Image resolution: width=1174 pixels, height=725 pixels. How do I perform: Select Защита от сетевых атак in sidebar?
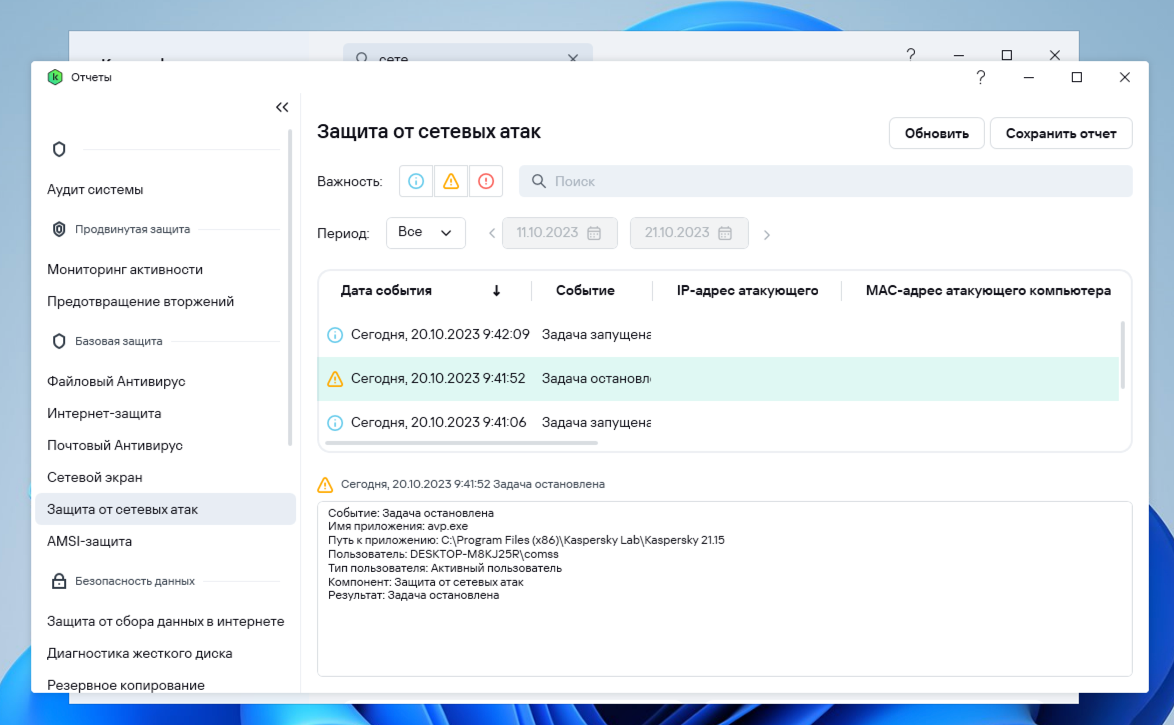pos(165,509)
